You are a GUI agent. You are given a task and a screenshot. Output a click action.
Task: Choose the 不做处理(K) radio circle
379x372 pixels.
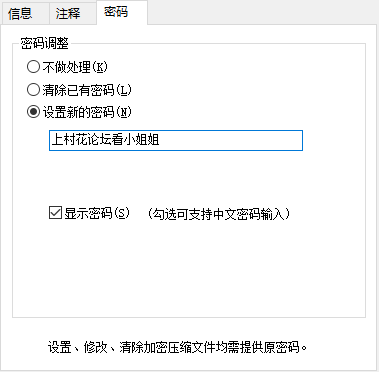tap(33, 67)
